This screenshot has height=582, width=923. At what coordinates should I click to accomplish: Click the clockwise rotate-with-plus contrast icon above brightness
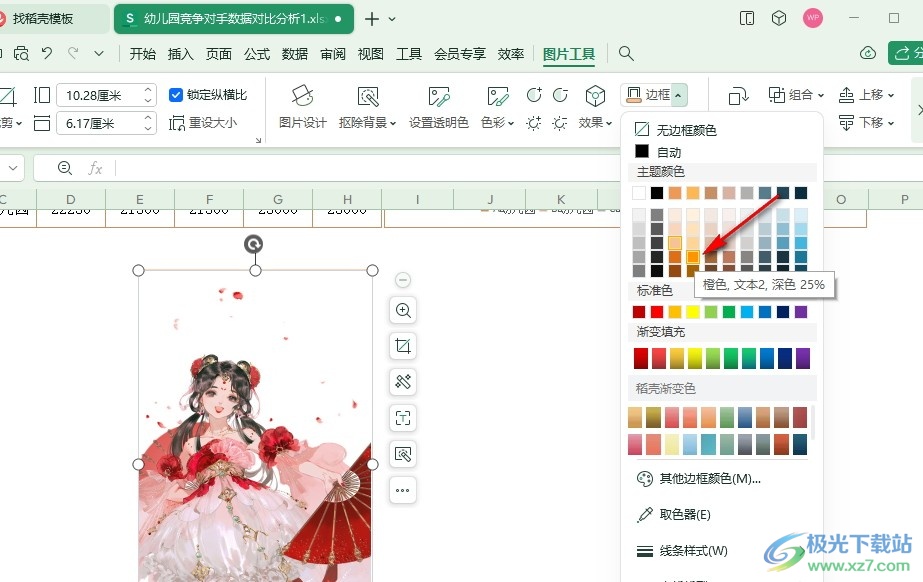point(534,94)
